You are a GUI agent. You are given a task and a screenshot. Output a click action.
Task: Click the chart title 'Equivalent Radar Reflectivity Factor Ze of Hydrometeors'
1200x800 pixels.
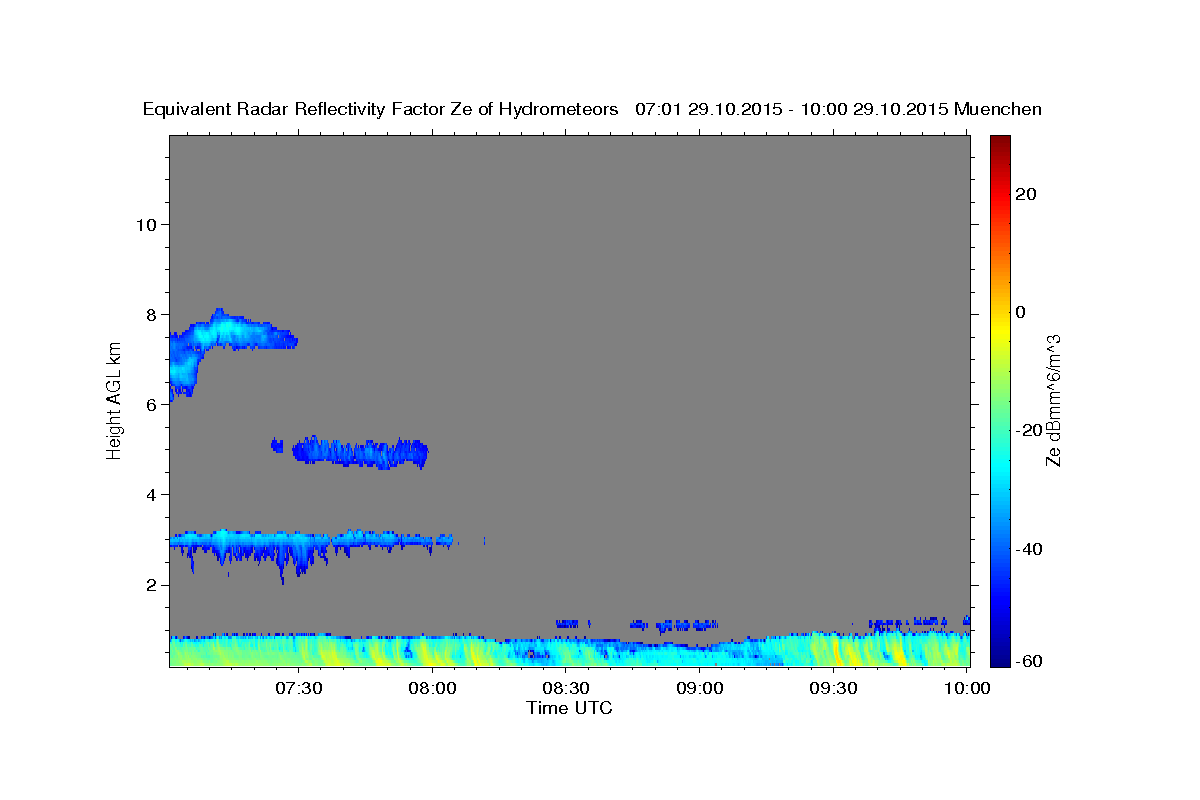pyautogui.click(x=381, y=109)
